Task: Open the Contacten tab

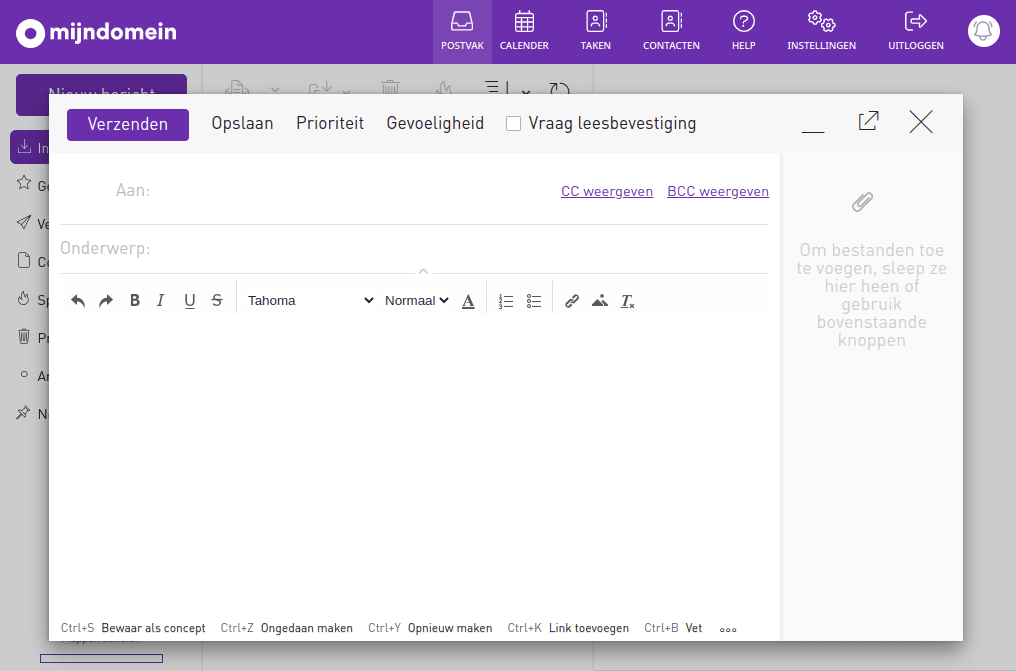Action: (x=671, y=32)
